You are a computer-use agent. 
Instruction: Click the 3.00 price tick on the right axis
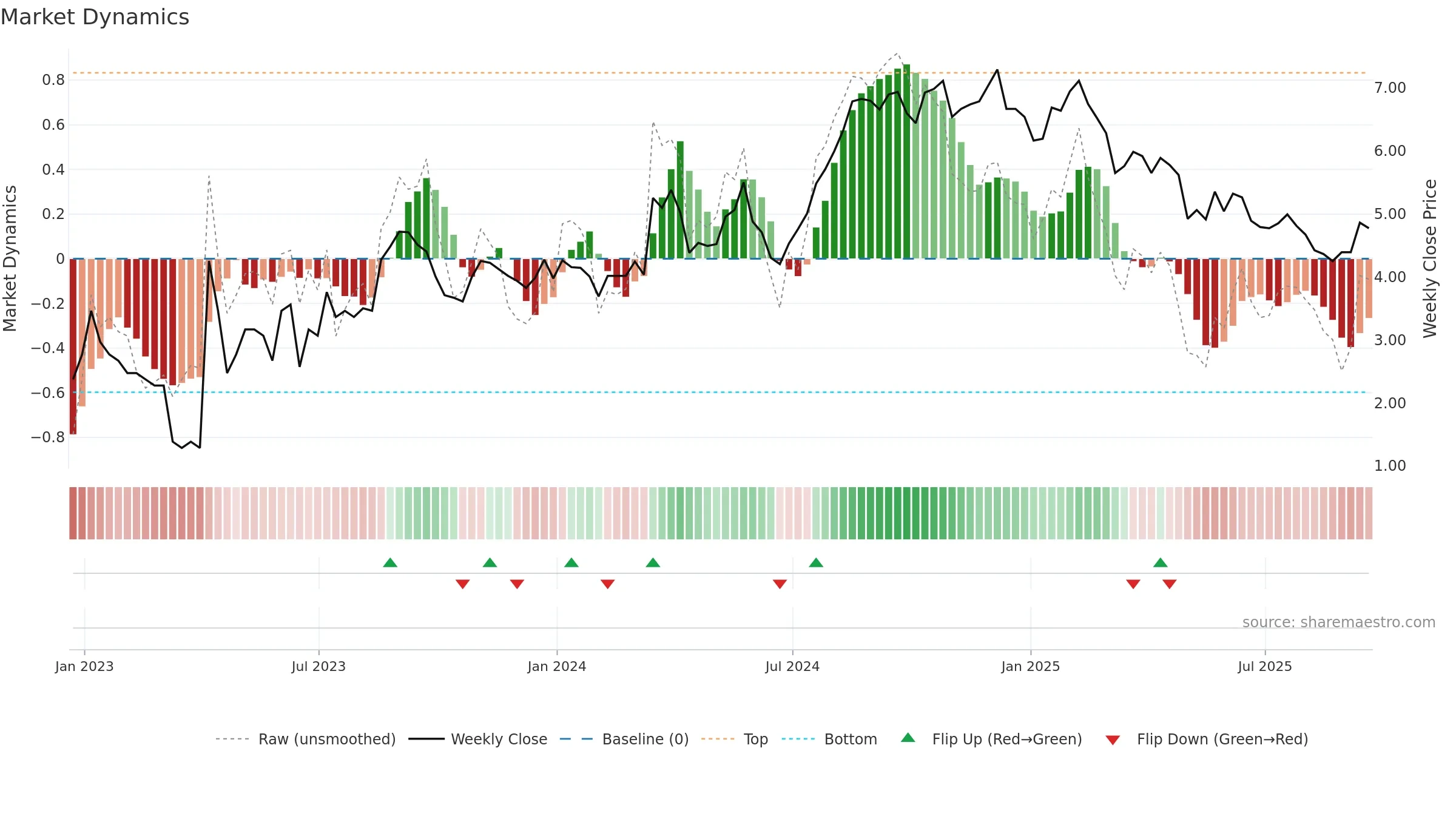1390,340
